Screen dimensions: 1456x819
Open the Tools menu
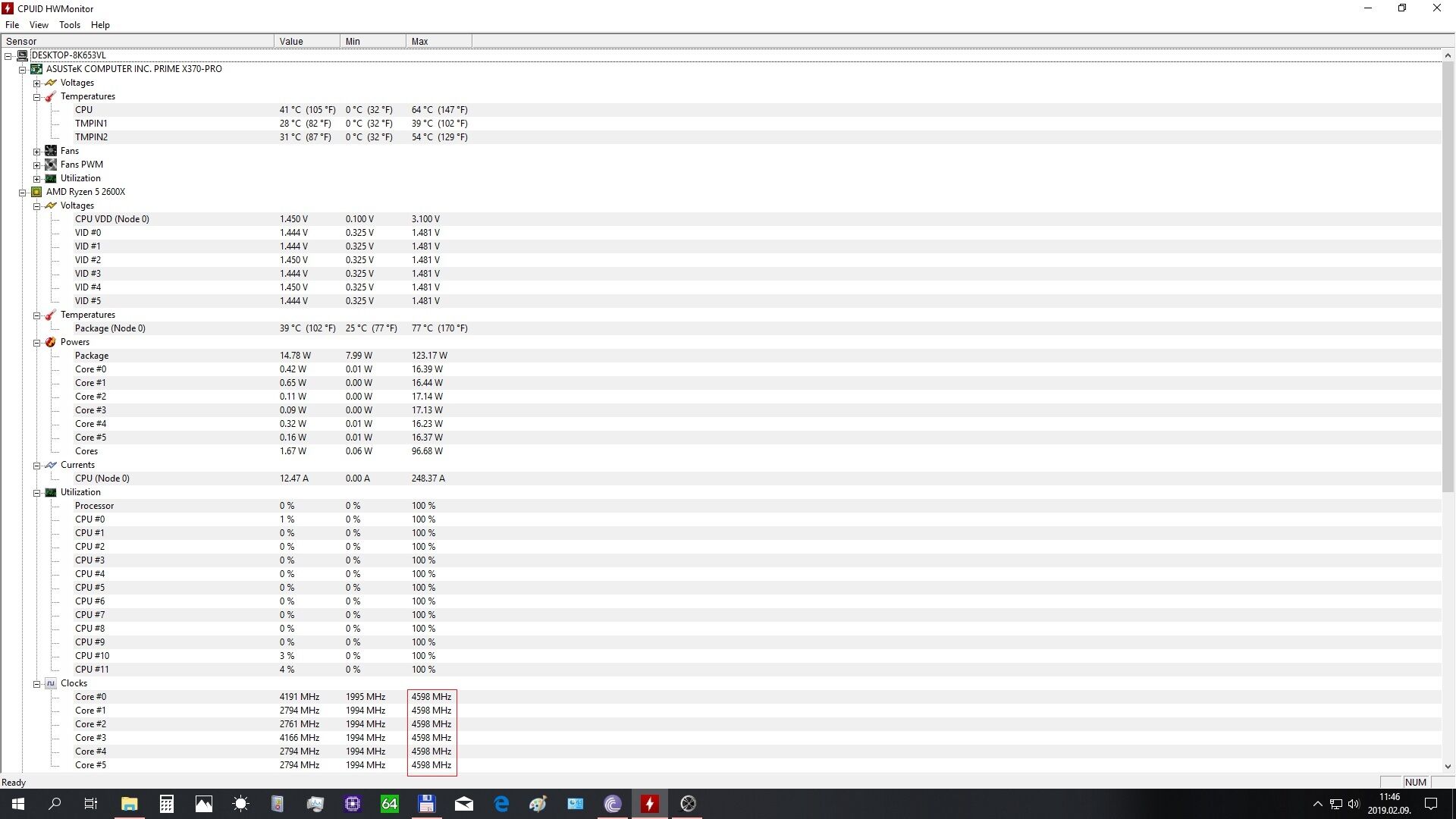tap(70, 24)
